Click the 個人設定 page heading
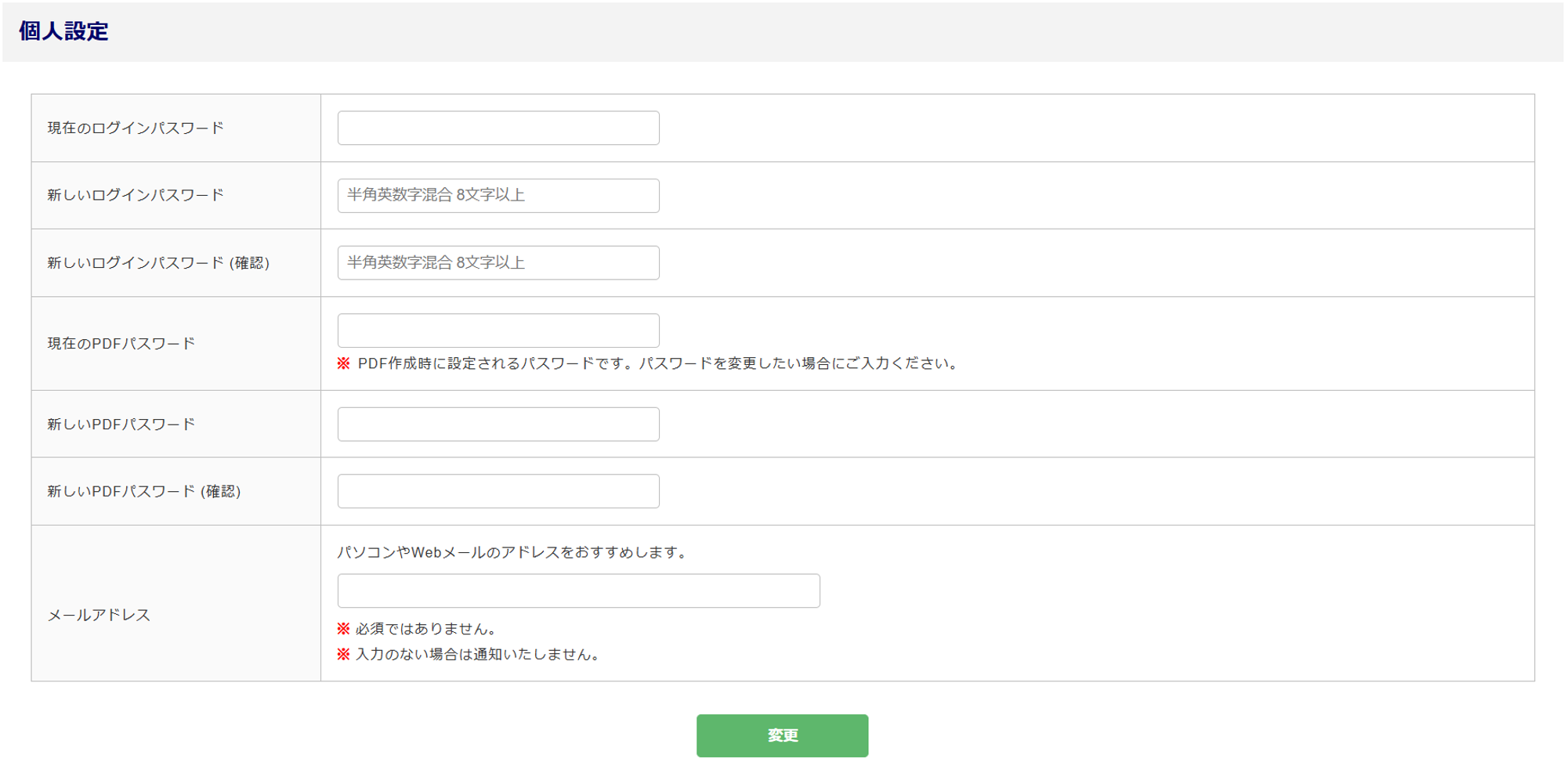 click(63, 31)
